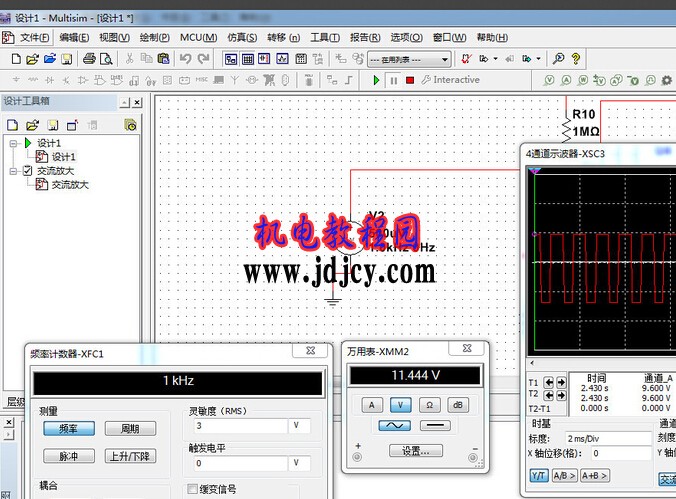
Task: Select A/B display mode on oscilloscope
Action: 564,476
